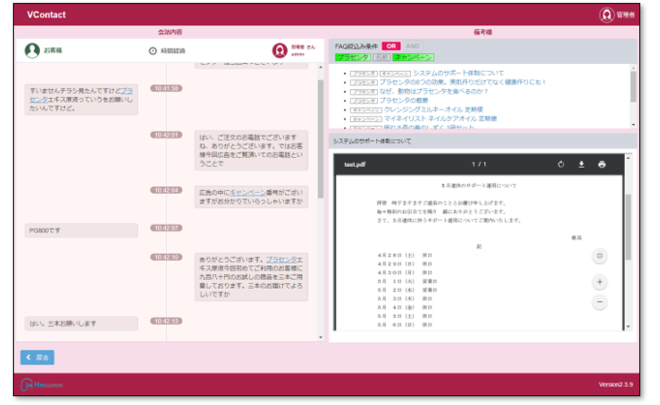Screen dimensions: 660x405
Task: Download the test.pdf file
Action: click(581, 164)
